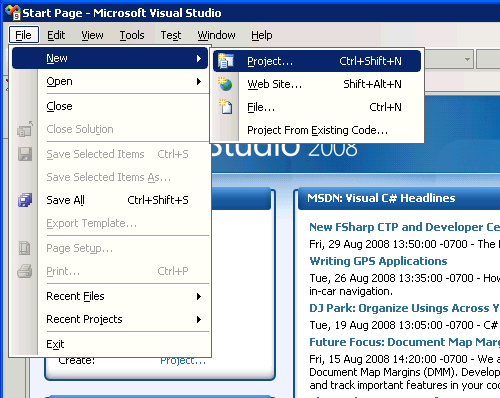This screenshot has width=500, height=398.
Task: Click the 'in-car navigation.' text
Action: coord(351,291)
